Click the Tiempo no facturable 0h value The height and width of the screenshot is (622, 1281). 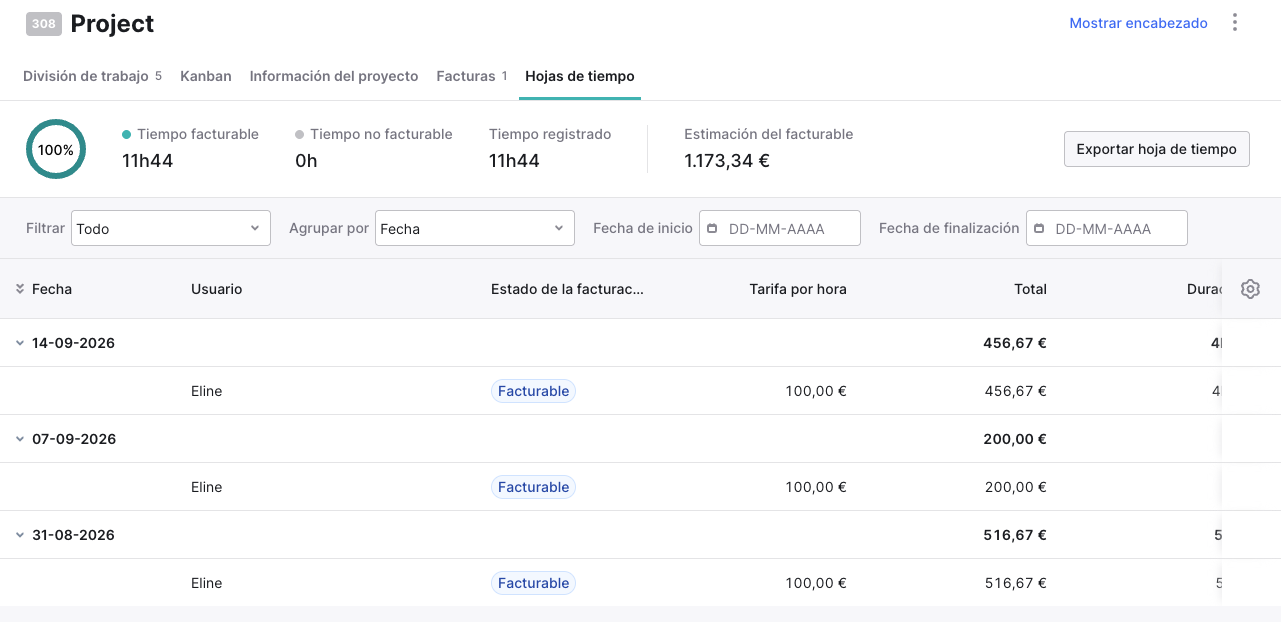(x=306, y=160)
